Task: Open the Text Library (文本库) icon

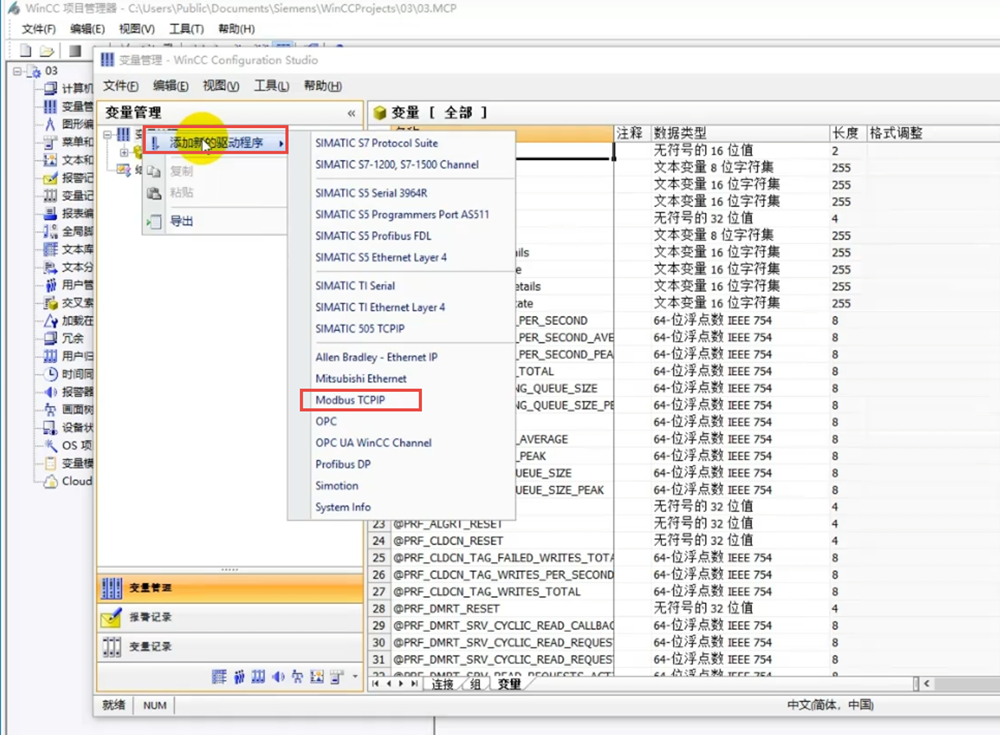Action: click(50, 249)
